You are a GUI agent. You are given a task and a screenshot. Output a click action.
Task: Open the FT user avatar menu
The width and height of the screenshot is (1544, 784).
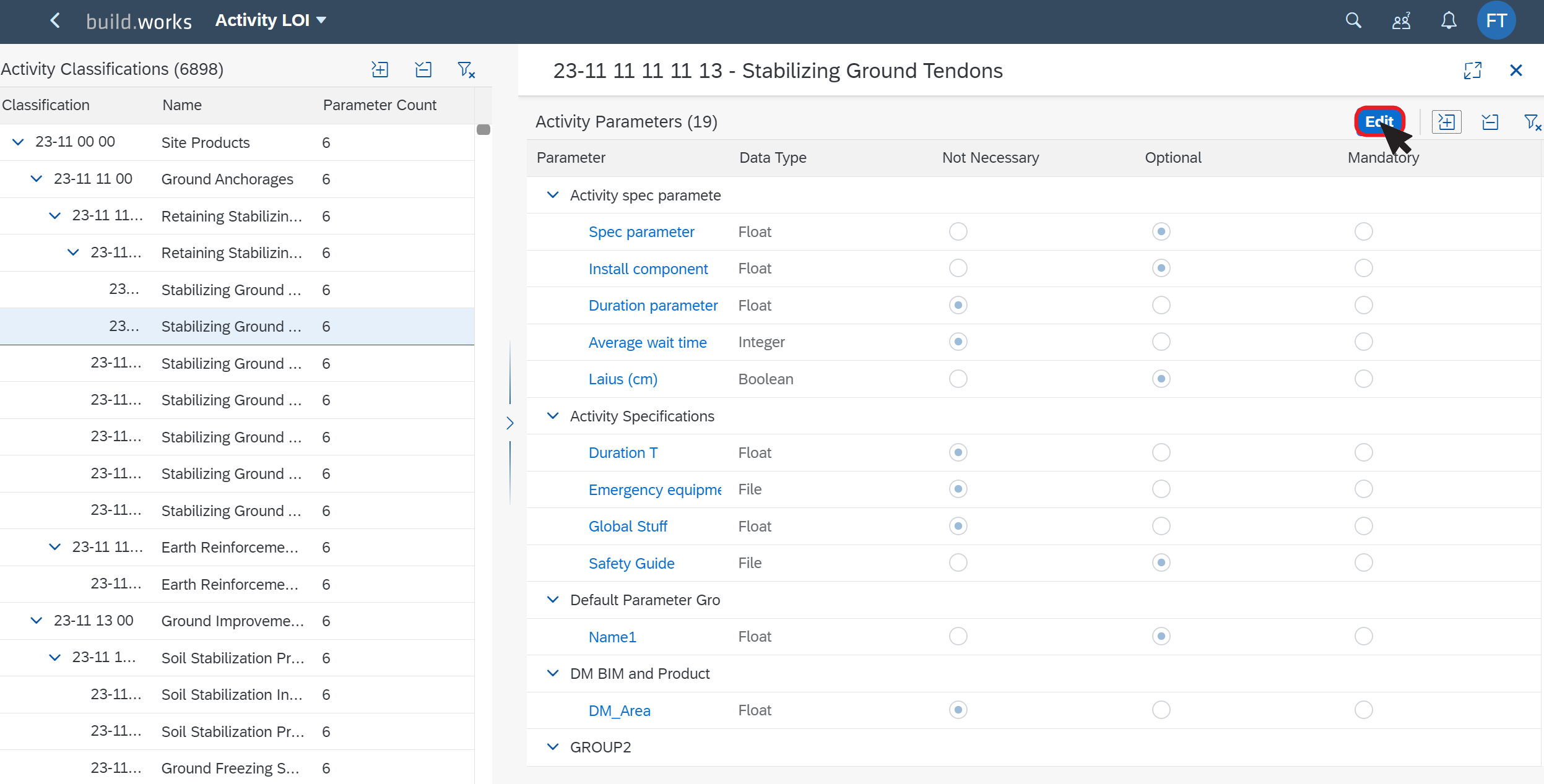[1496, 20]
